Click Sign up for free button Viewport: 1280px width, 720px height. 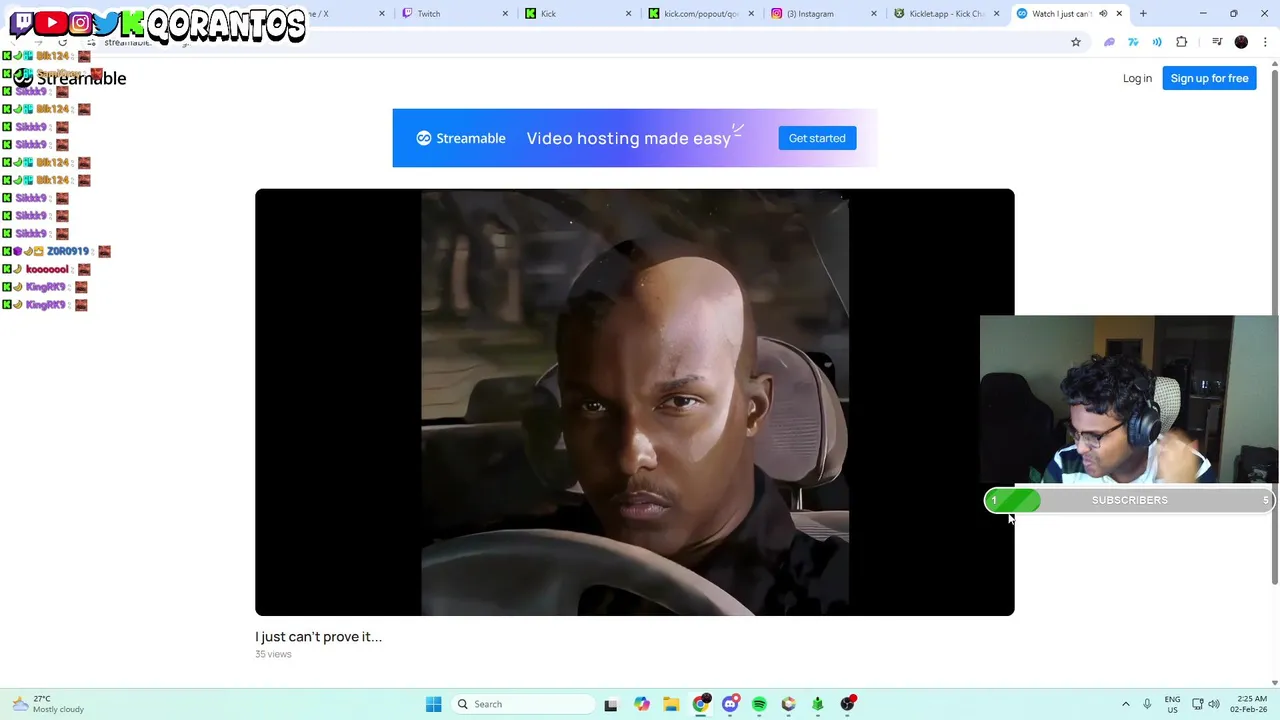1209,78
